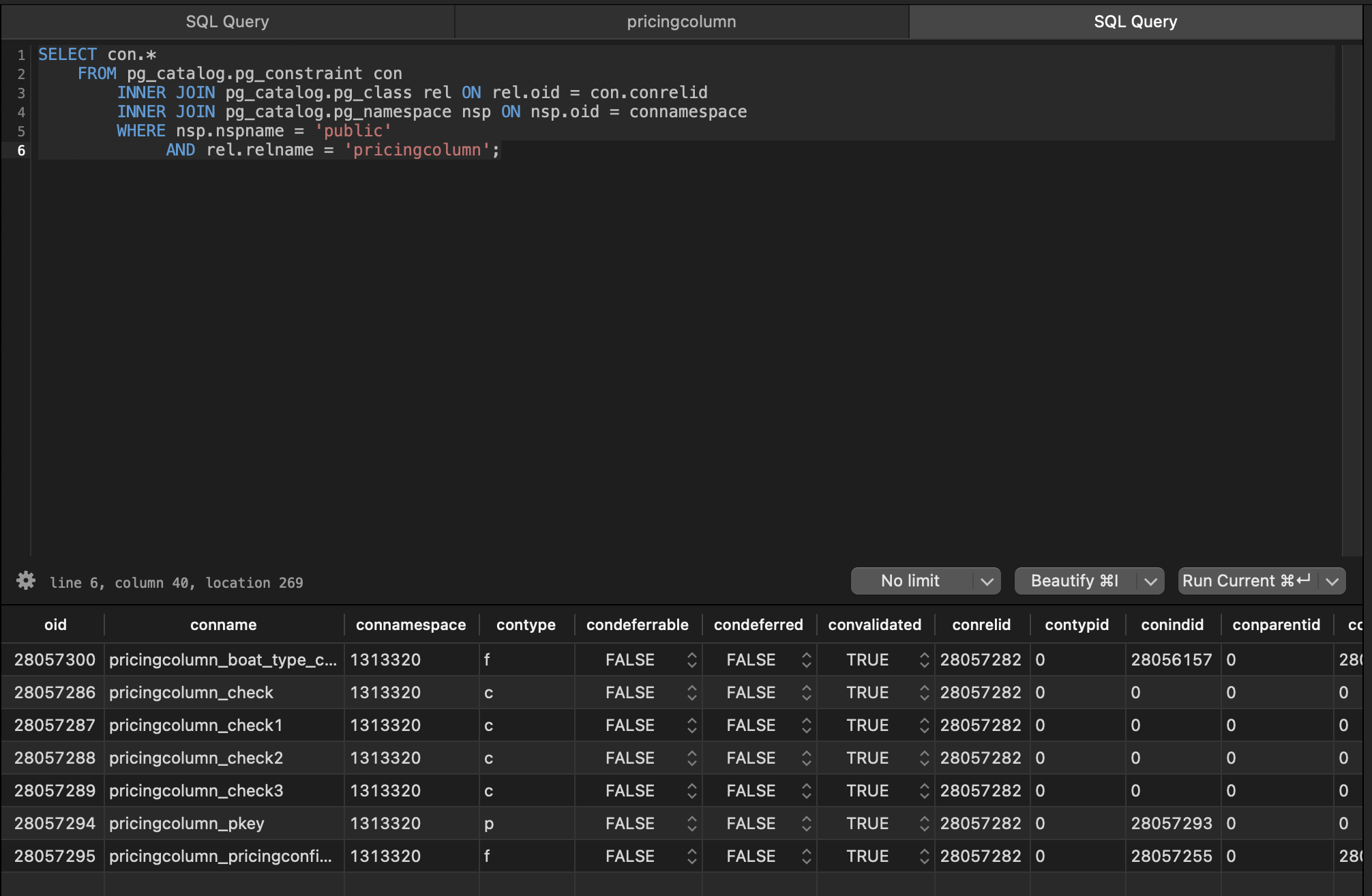1372x896 pixels.
Task: Toggle condeferred stepper on pricingcolumn_boat_type row
Action: tap(807, 659)
